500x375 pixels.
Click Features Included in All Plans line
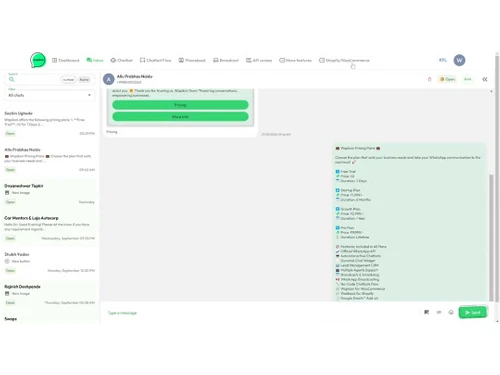(x=361, y=247)
